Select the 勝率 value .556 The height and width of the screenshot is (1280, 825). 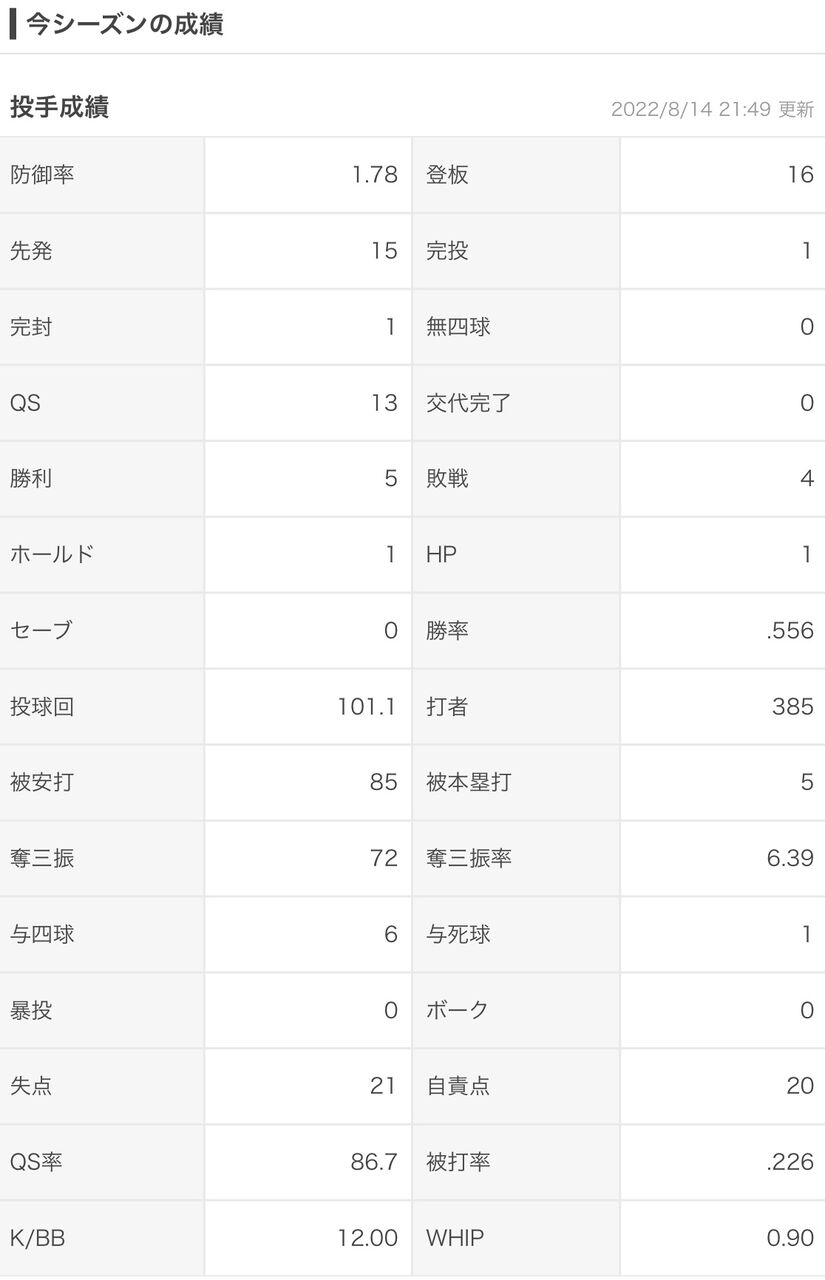point(790,631)
